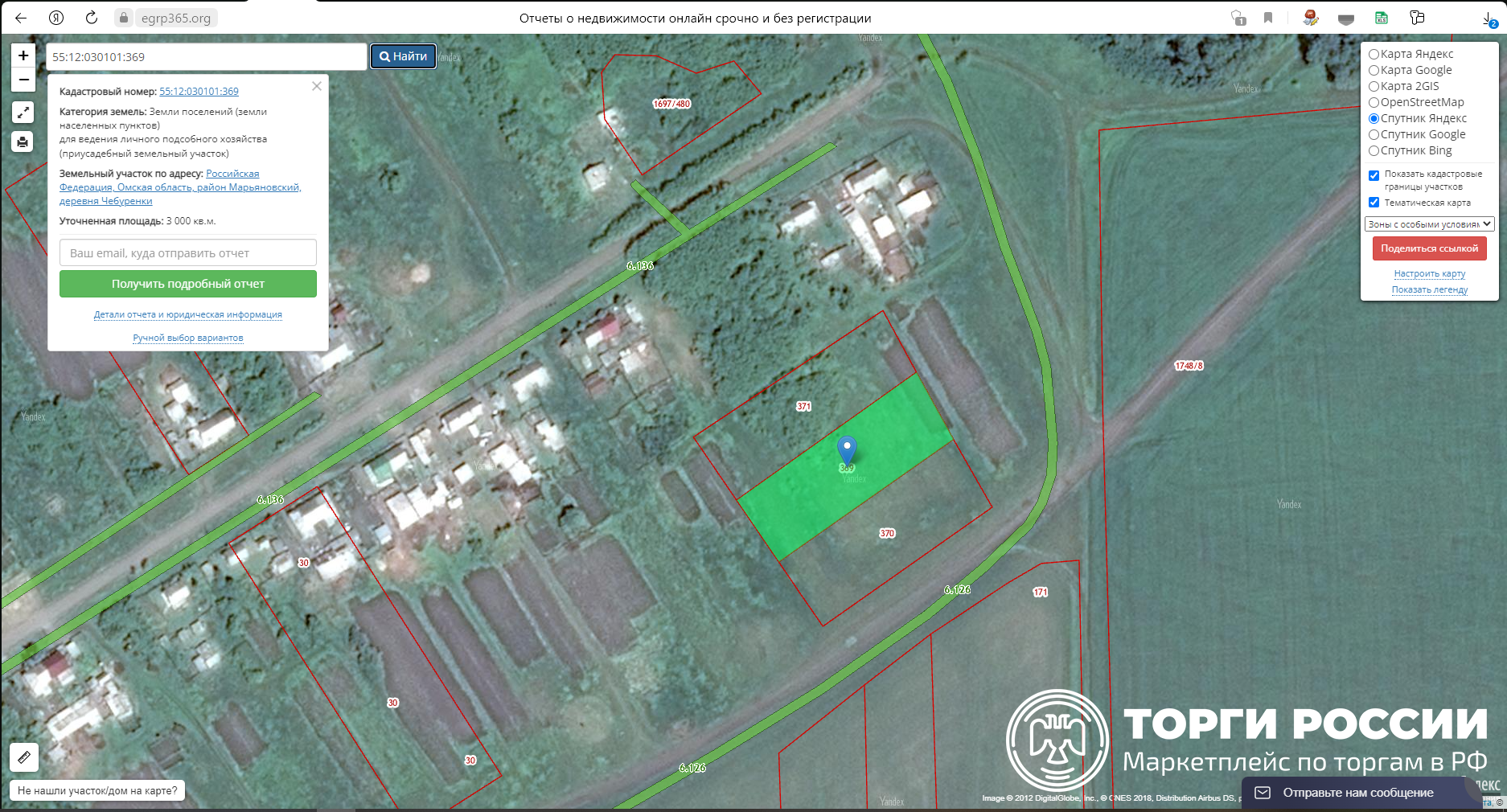
Task: Bookmark this page with bookmark icon
Action: pyautogui.click(x=1268, y=18)
